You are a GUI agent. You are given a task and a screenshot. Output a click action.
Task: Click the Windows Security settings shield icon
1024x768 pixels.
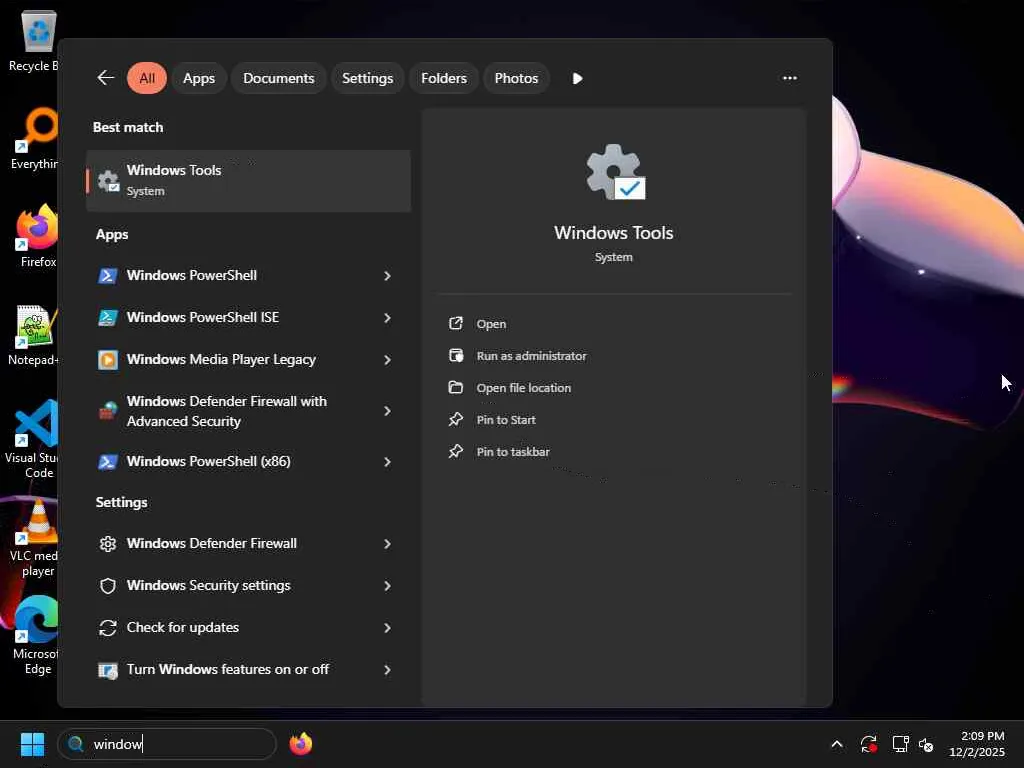point(108,586)
